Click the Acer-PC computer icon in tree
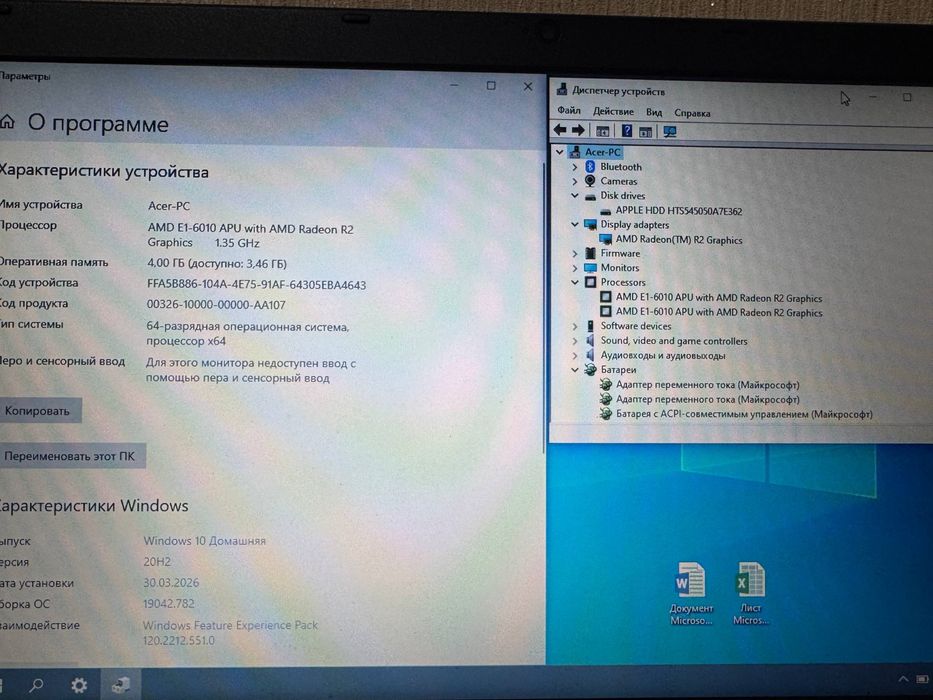This screenshot has height=700, width=933. (575, 152)
